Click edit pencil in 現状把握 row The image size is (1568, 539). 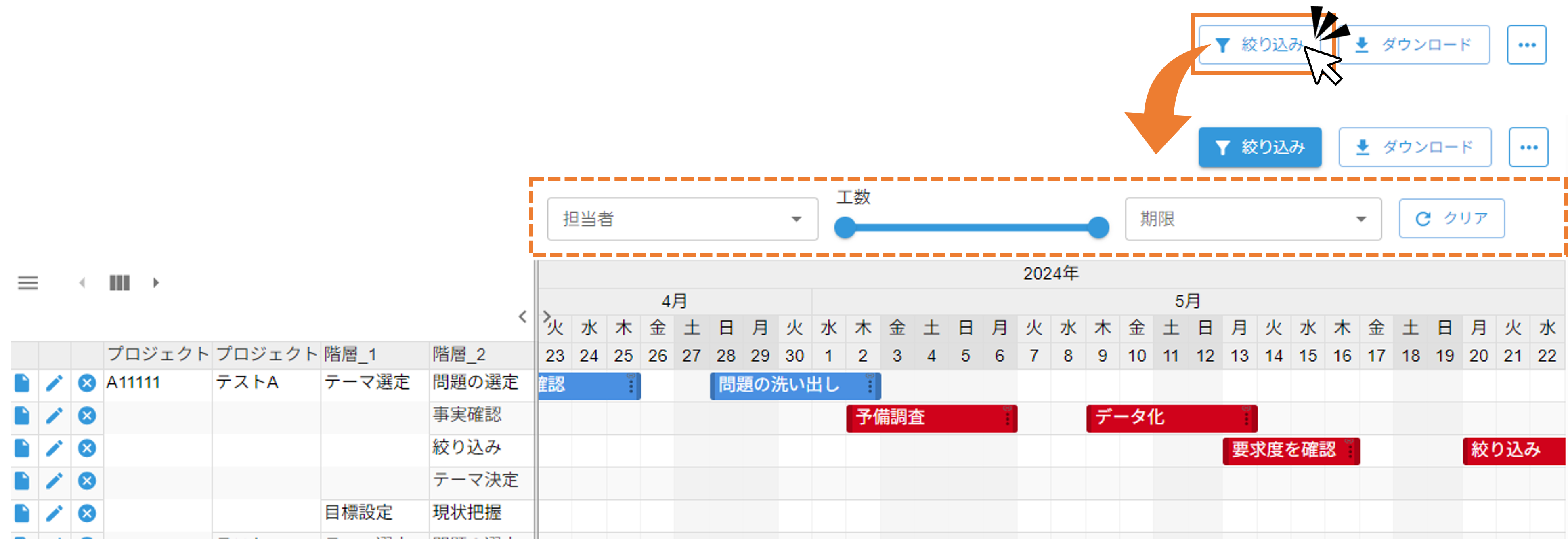click(x=54, y=514)
